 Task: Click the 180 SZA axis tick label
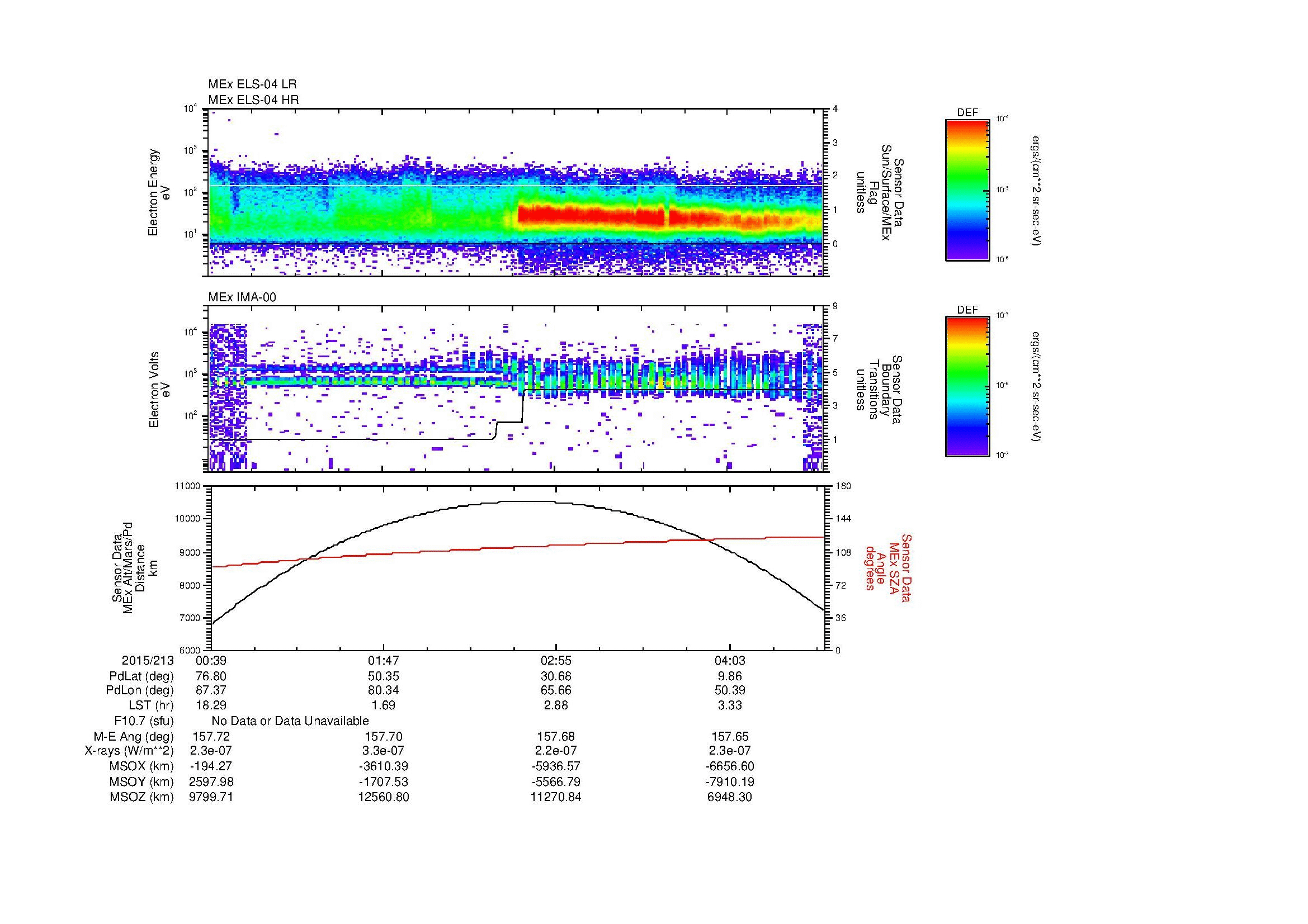844,487
